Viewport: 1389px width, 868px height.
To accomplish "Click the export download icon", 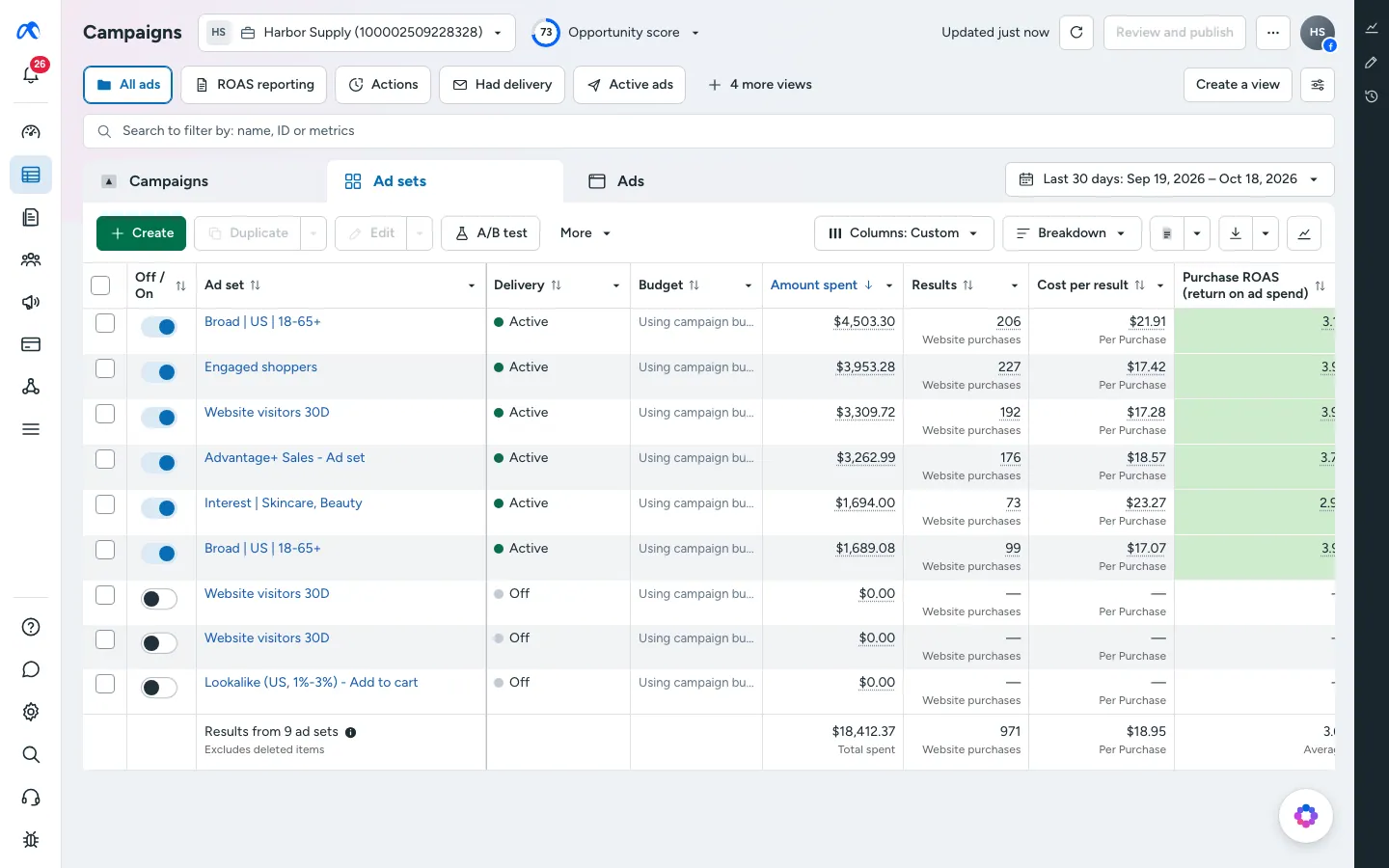I will (1236, 233).
